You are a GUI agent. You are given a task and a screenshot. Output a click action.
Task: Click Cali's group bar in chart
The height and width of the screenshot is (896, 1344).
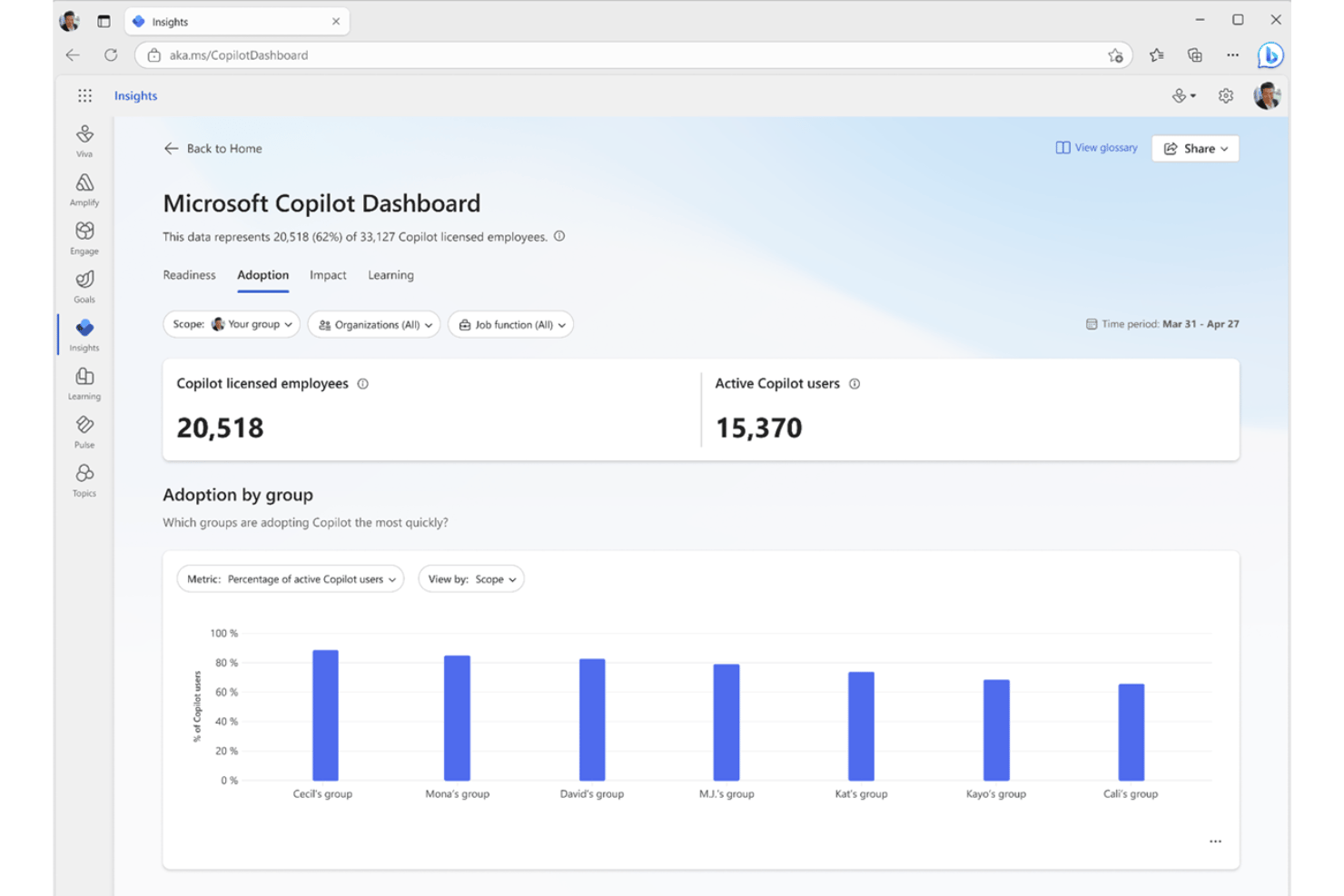point(1131,733)
